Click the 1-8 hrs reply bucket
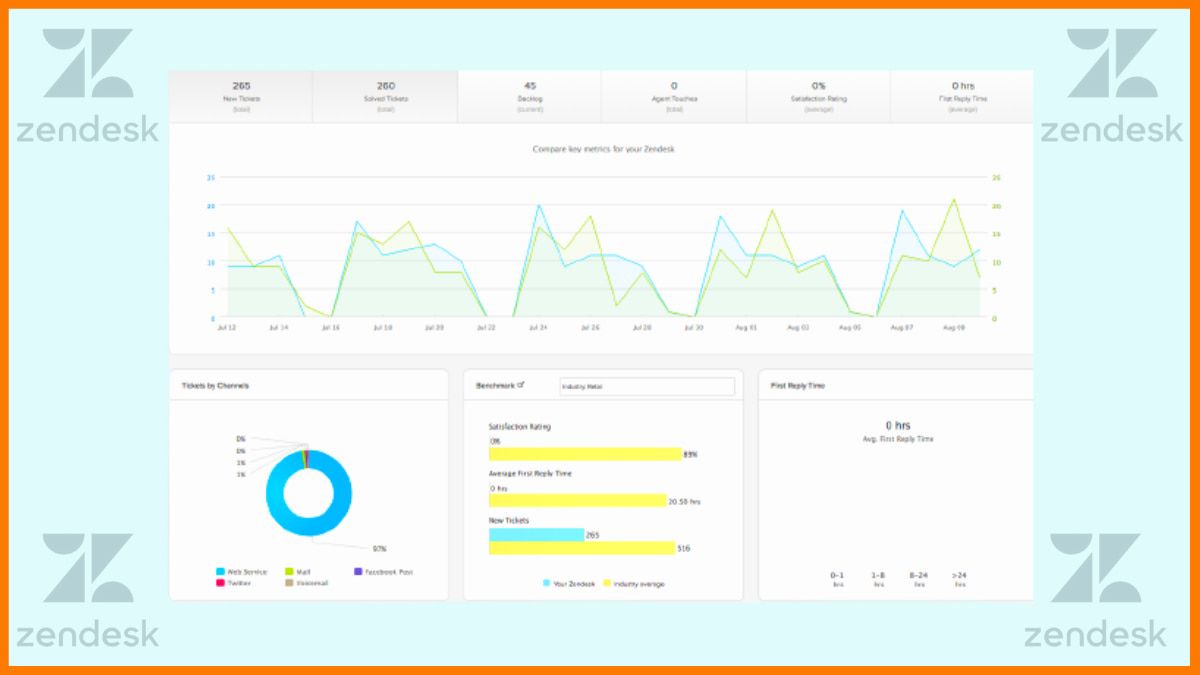 (878, 579)
